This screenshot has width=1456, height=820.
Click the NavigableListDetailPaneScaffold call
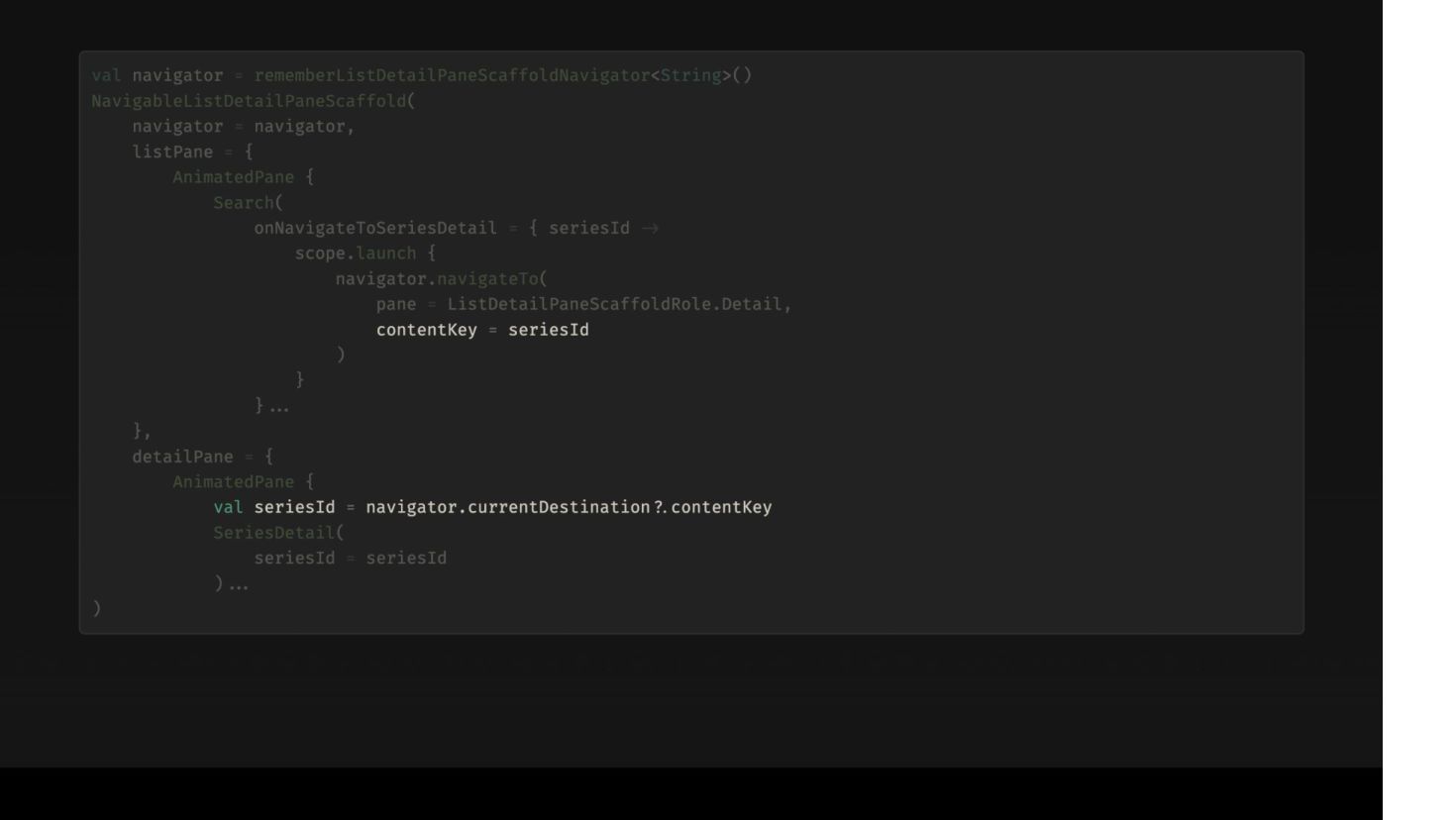pos(249,101)
